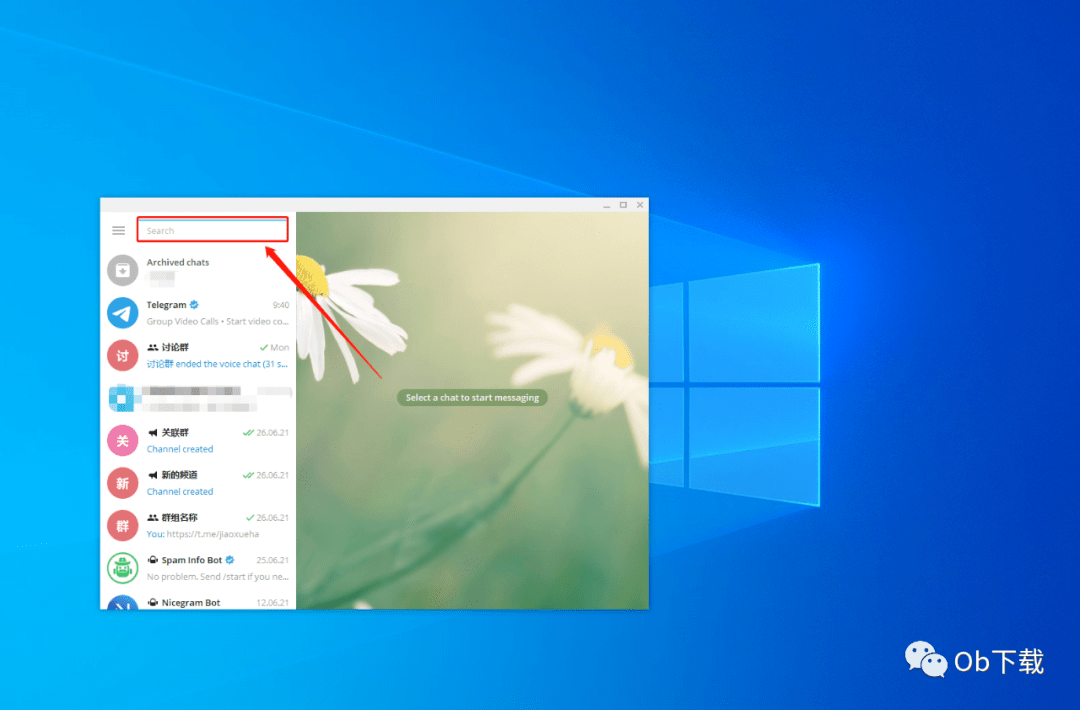Click Spam Info Bot verified badge

pyautogui.click(x=230, y=560)
